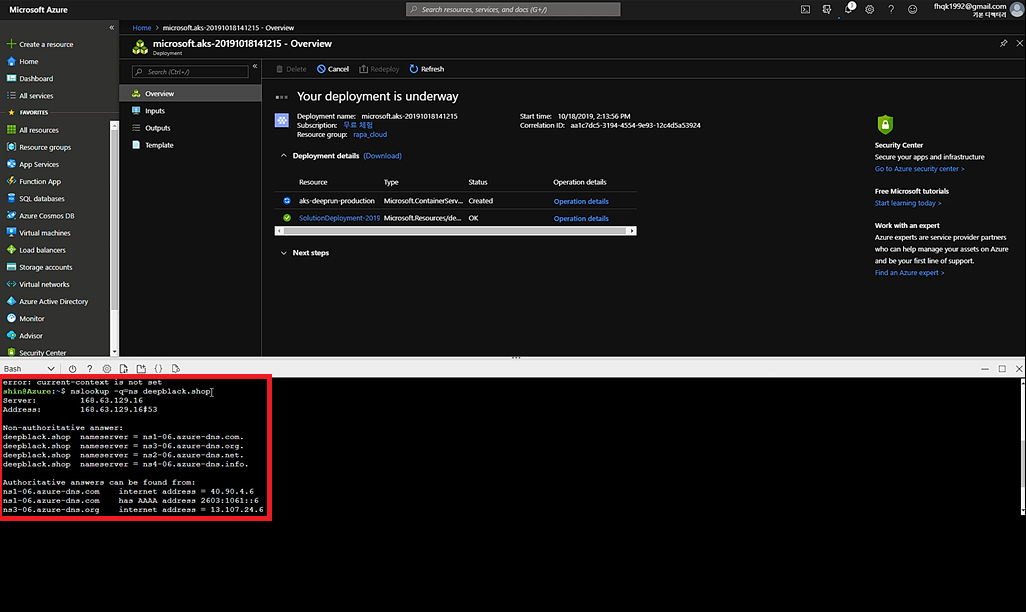Focus the global search resources field

pos(513,9)
